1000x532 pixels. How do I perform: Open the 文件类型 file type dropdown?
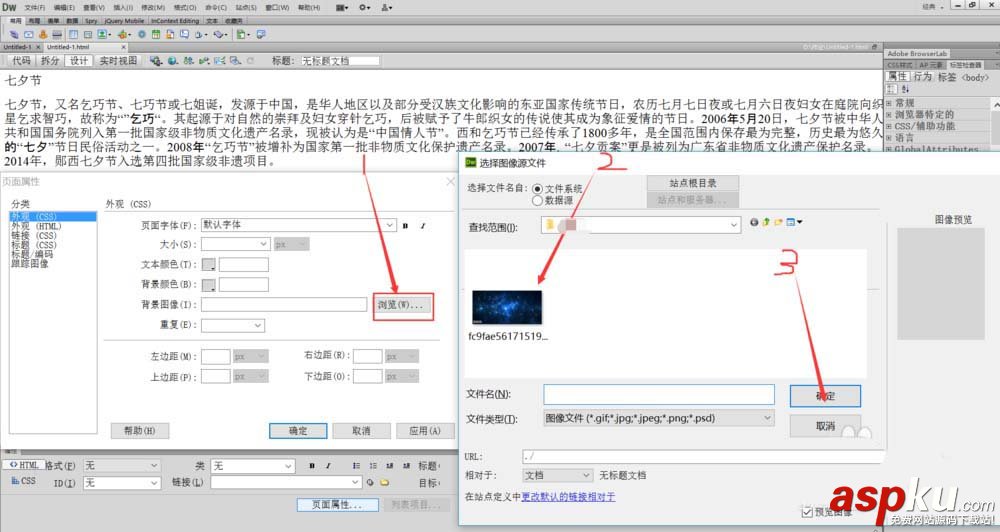pyautogui.click(x=659, y=418)
